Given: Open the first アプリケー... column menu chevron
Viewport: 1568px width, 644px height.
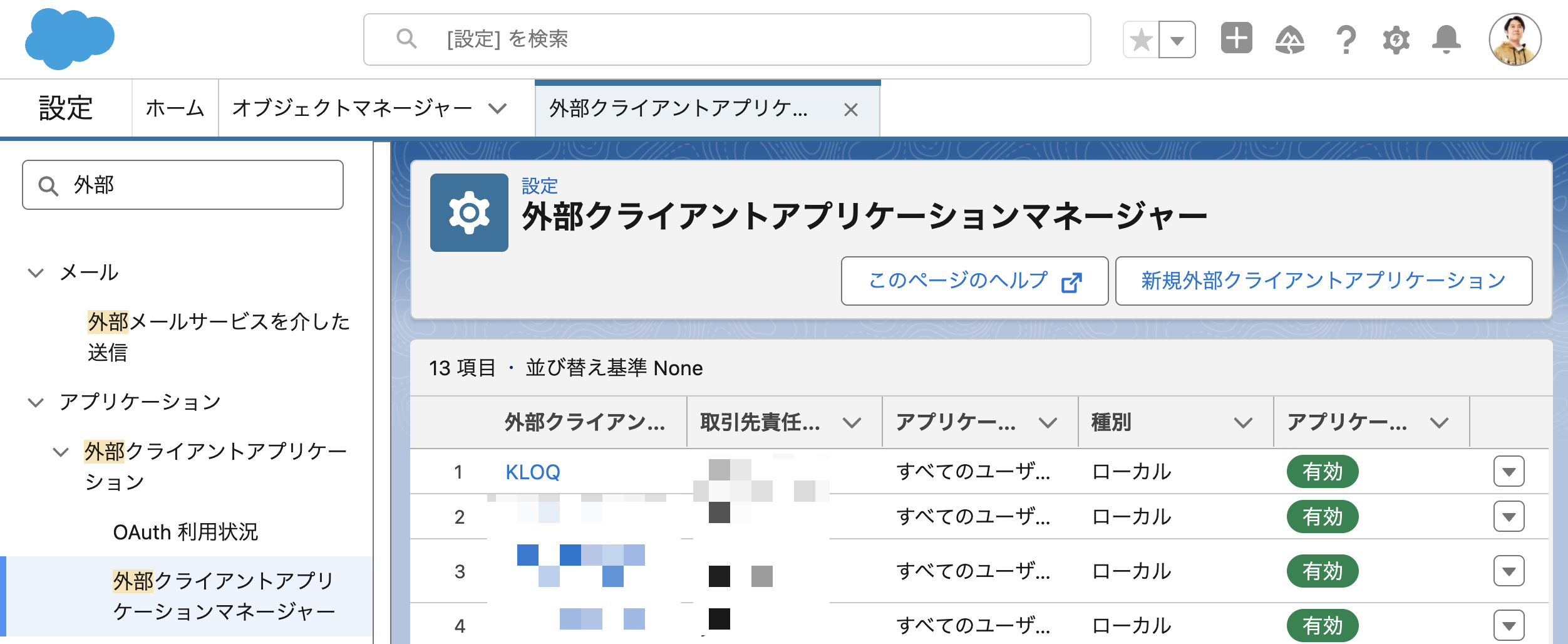Looking at the screenshot, I should [x=1048, y=423].
